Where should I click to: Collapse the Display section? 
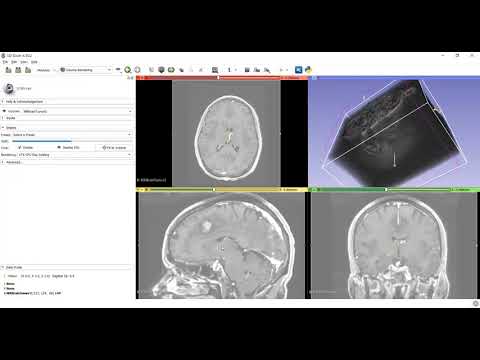pyautogui.click(x=67, y=128)
